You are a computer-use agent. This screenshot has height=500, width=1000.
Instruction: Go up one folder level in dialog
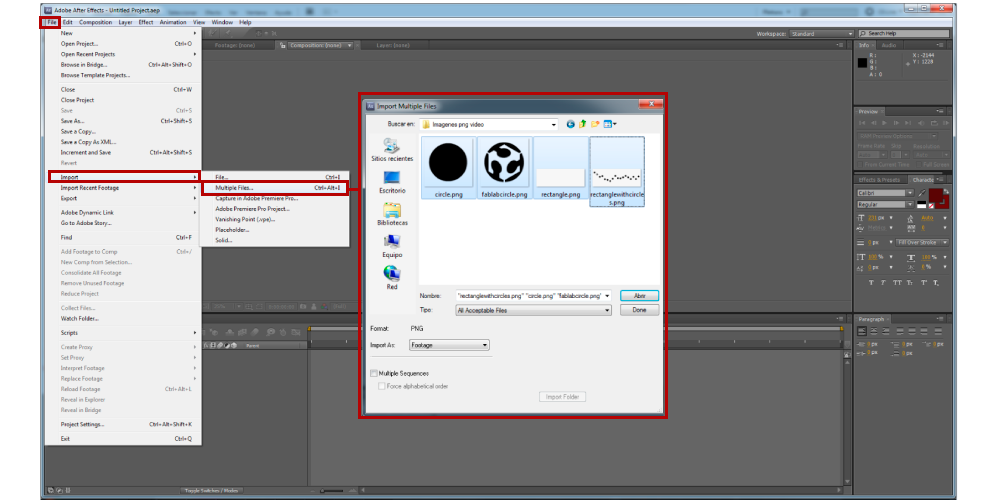pos(582,124)
